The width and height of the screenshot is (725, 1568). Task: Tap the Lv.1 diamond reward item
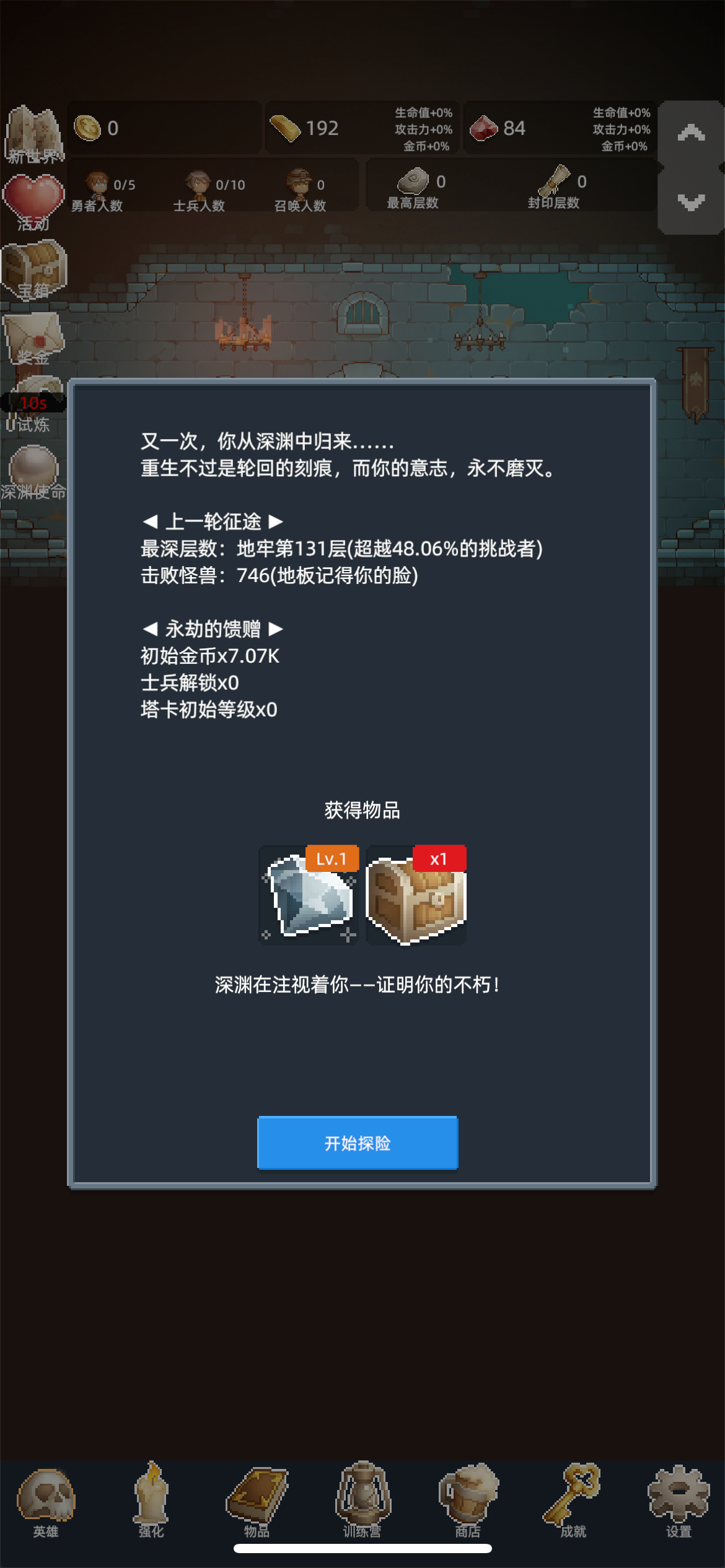click(x=309, y=895)
